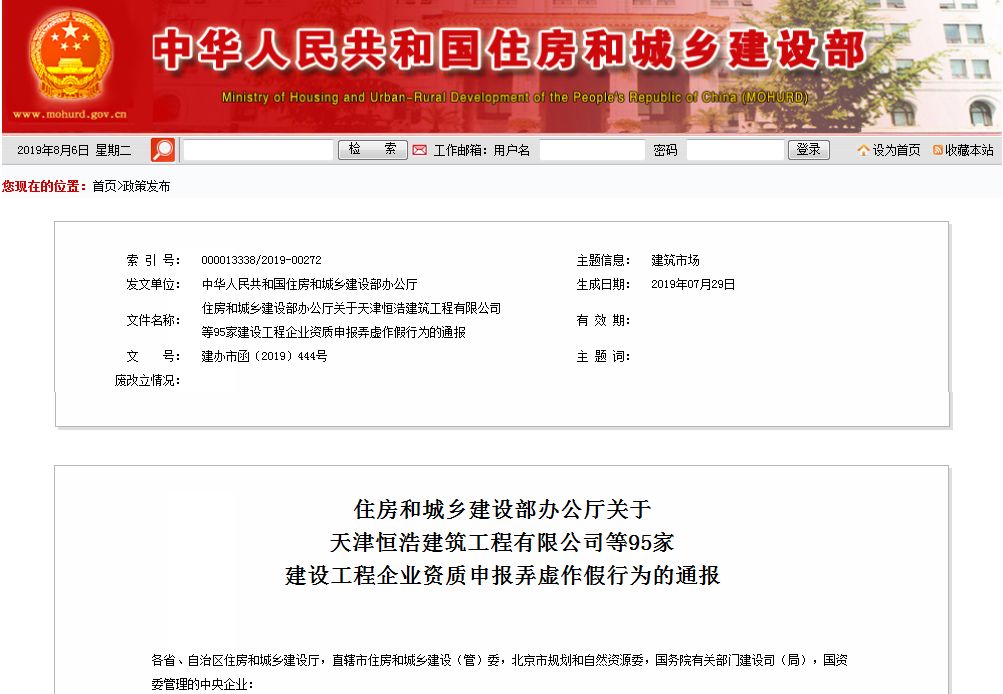The height and width of the screenshot is (694, 1003).
Task: Click the 废改立情况 label
Action: [x=147, y=381]
